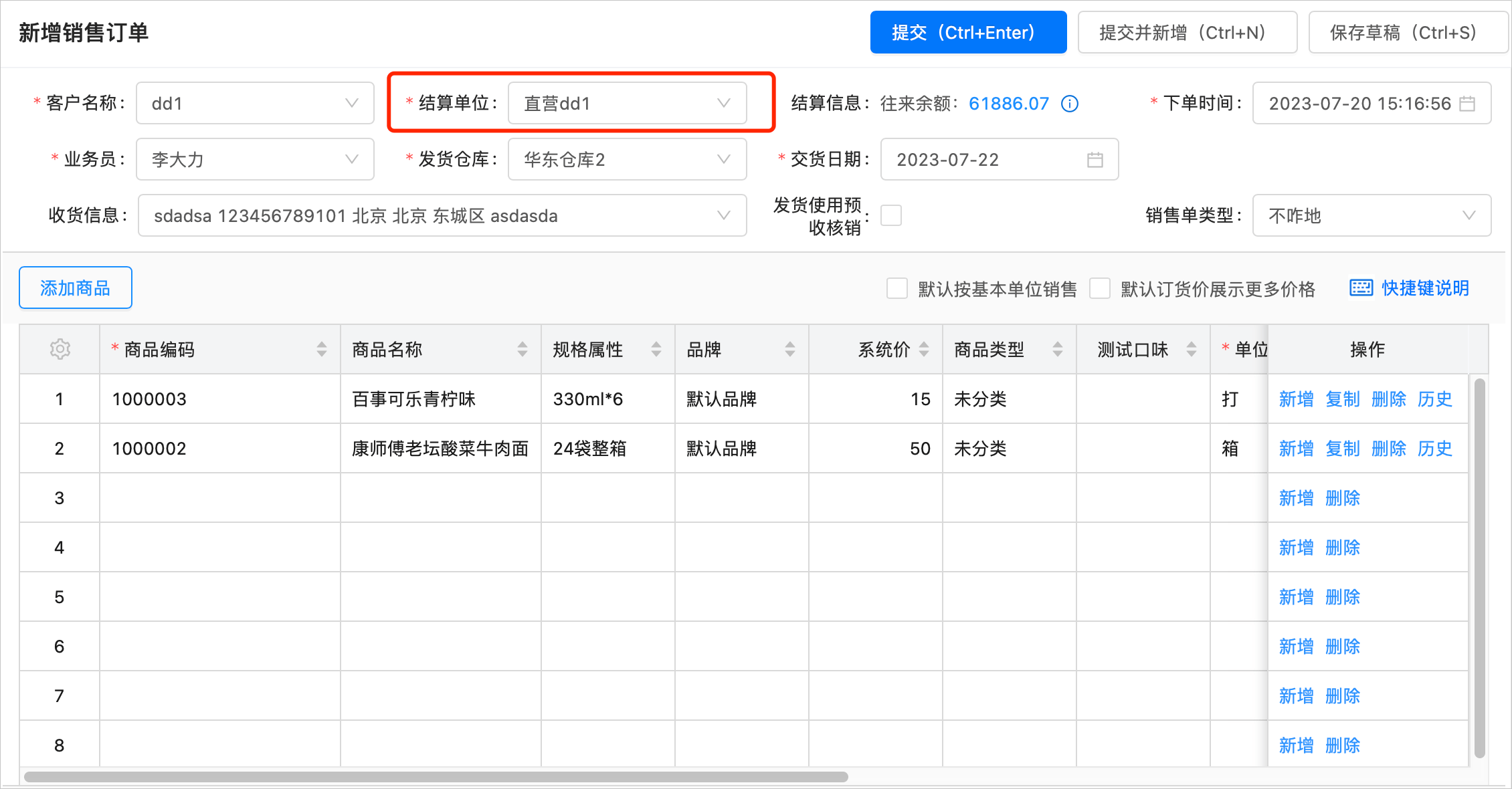Image resolution: width=1512 pixels, height=789 pixels.
Task: Enable 默认按基本单位销售 checkbox
Action: [896, 288]
